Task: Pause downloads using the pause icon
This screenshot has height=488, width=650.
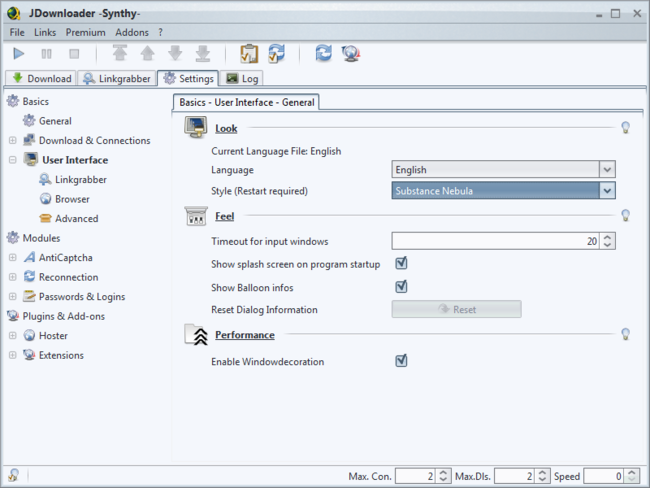Action: (46, 53)
